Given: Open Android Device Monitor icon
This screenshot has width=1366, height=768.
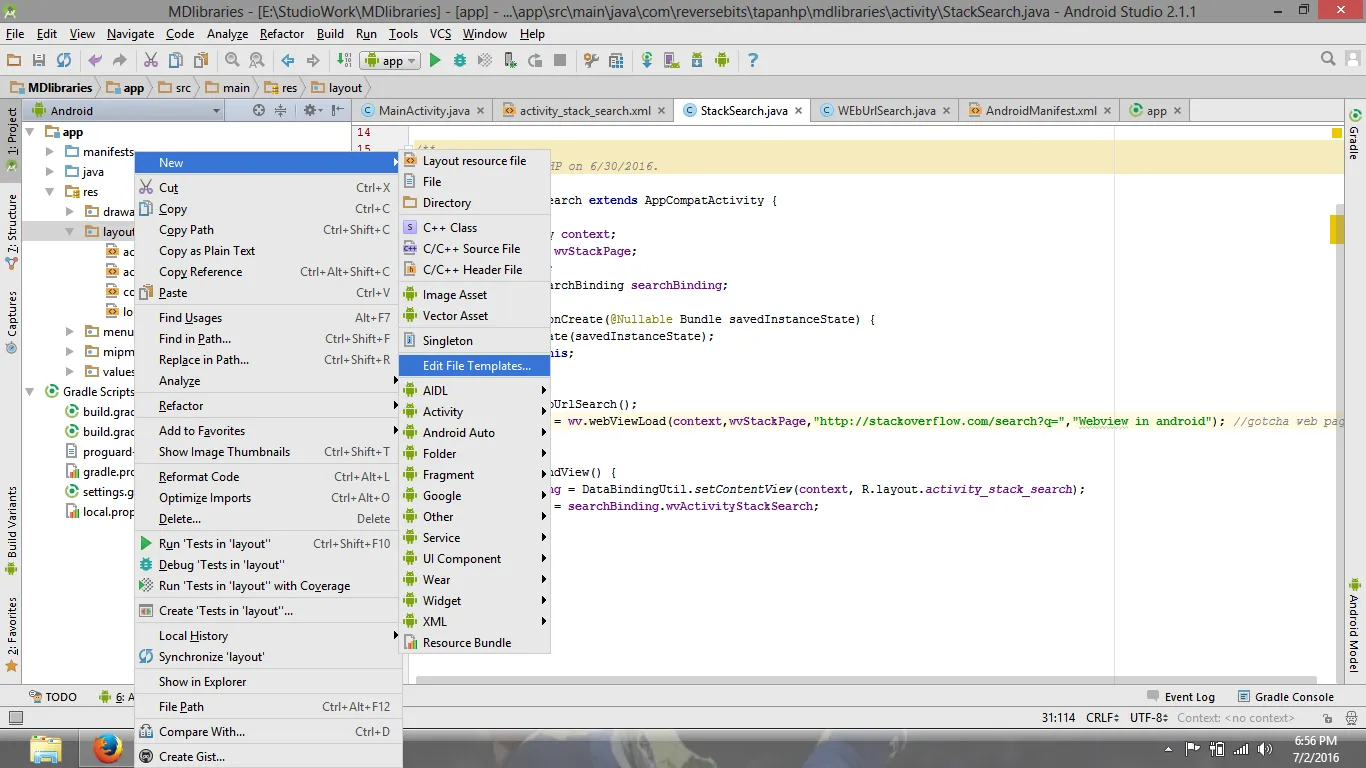Looking at the screenshot, I should tap(722, 61).
